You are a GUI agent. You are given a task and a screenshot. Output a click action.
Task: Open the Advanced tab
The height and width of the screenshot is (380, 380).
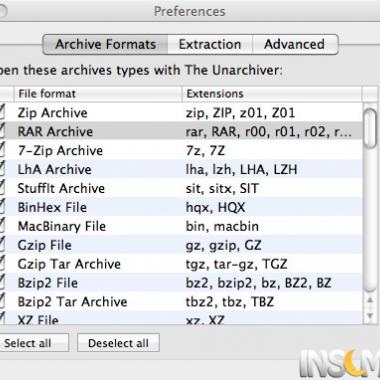click(295, 44)
